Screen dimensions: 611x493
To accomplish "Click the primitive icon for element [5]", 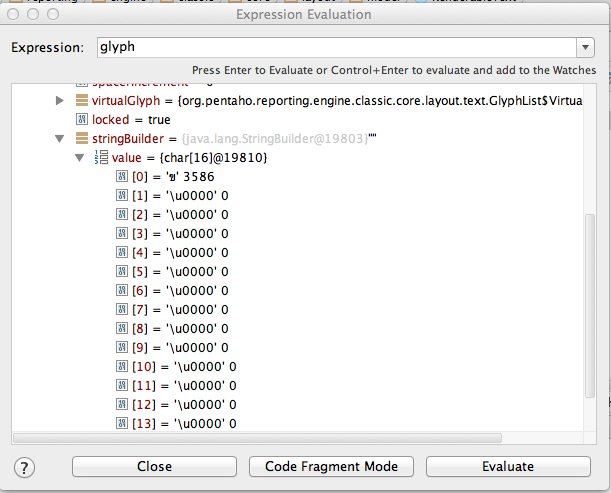I will [x=122, y=271].
